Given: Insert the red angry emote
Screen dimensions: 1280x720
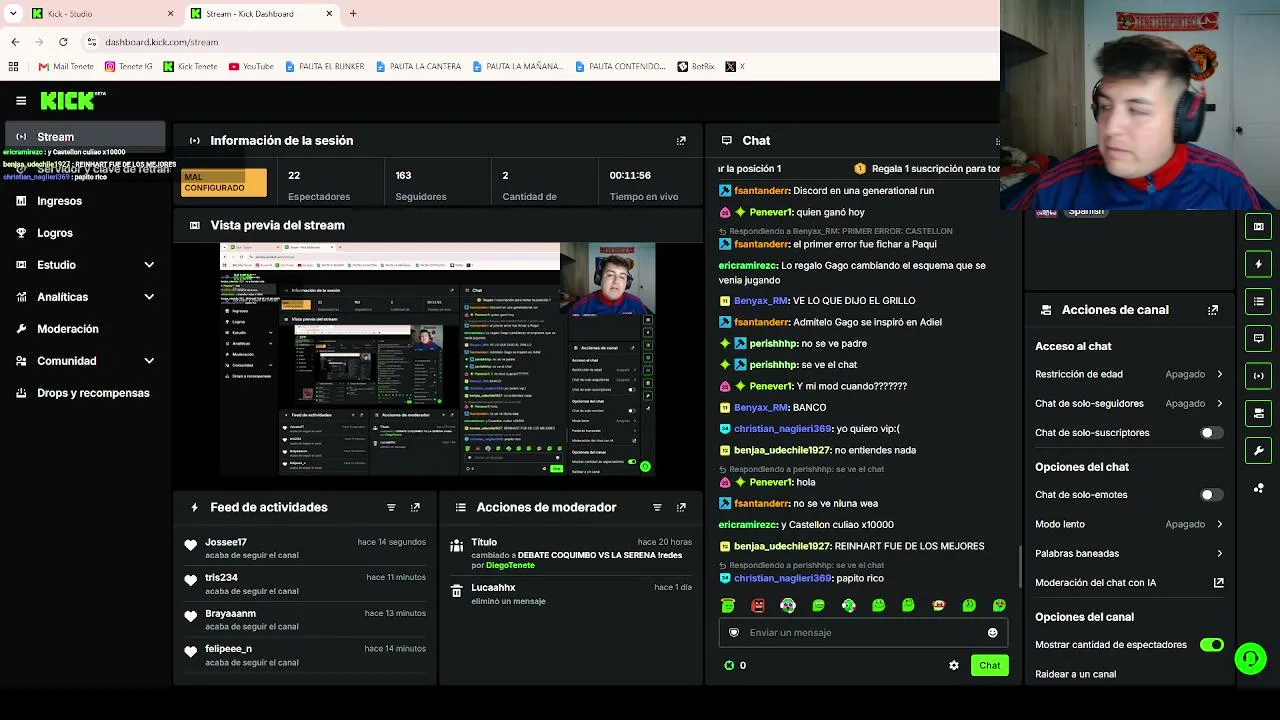Looking at the screenshot, I should 758,606.
